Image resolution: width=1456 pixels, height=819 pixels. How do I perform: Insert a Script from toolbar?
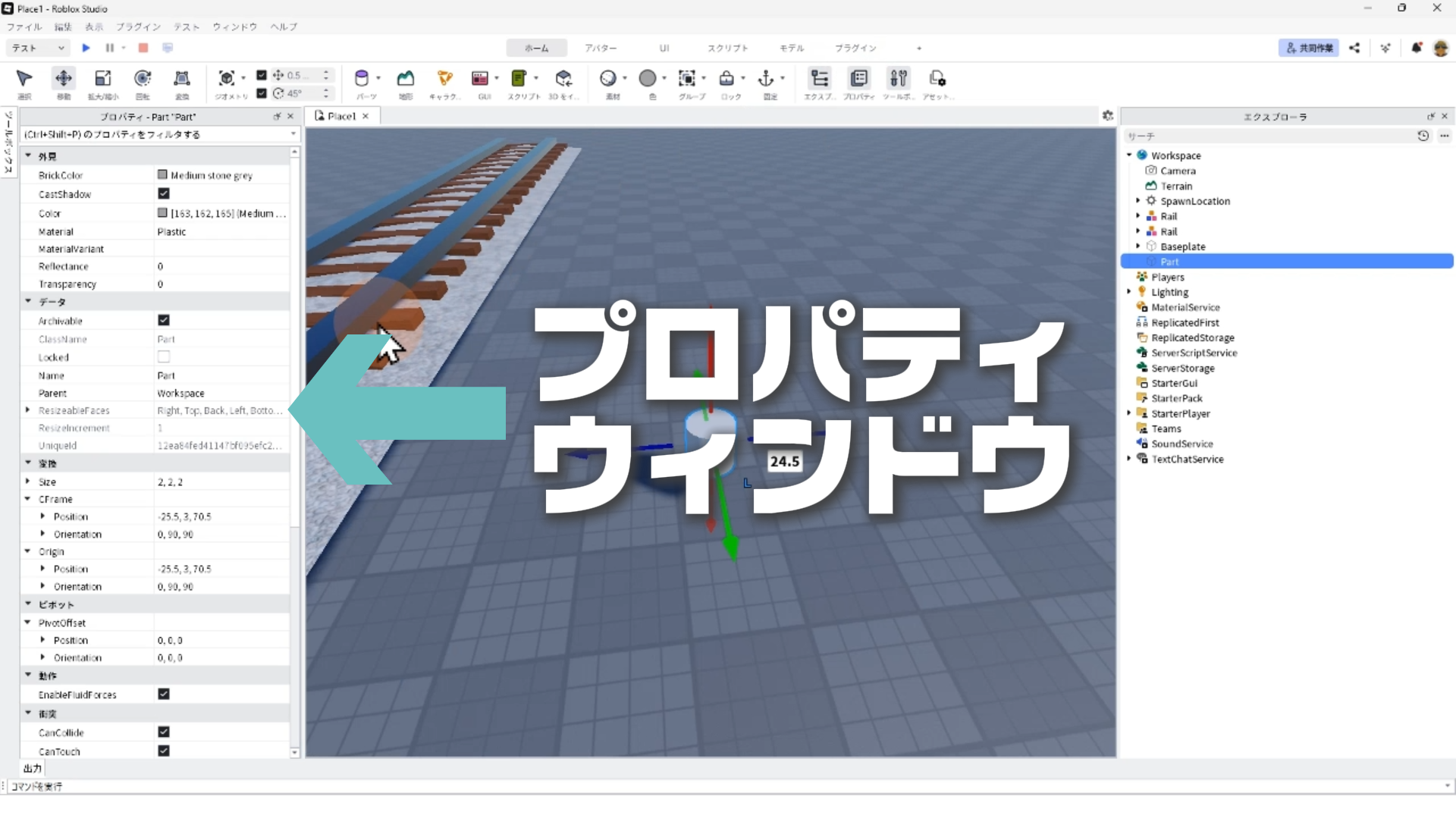[x=519, y=79]
